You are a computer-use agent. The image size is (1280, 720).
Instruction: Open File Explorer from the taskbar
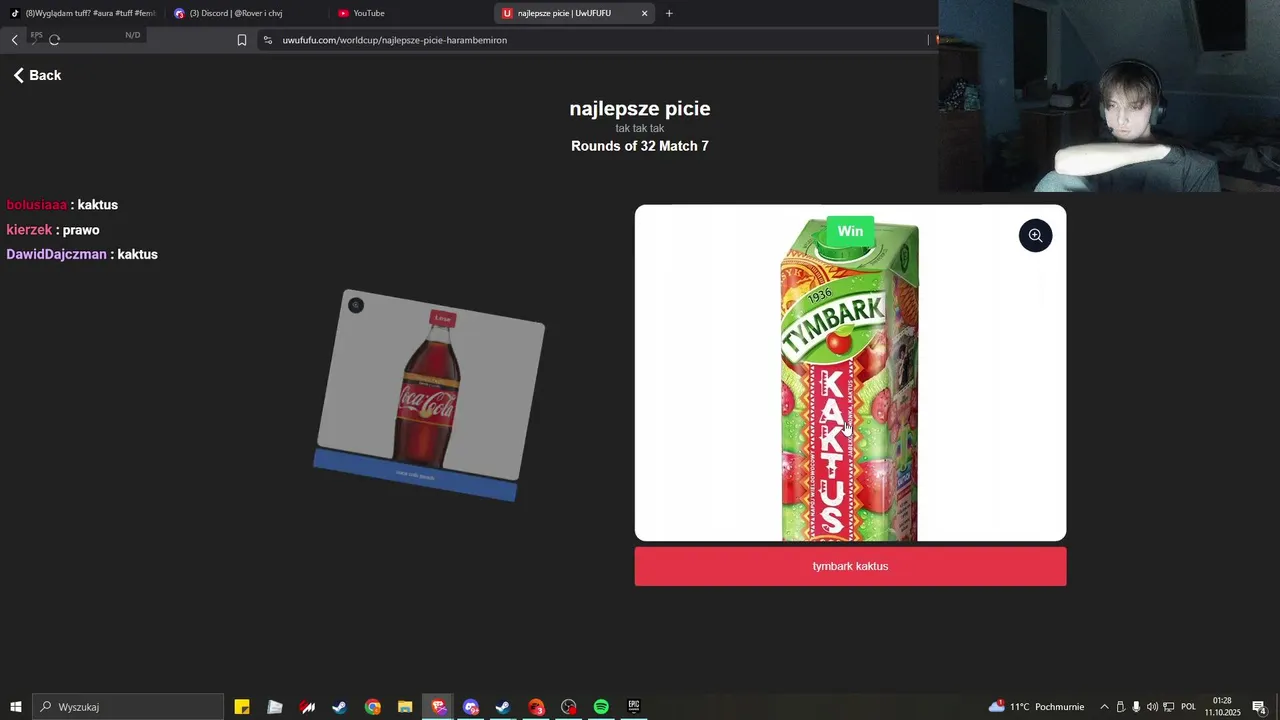[x=405, y=707]
